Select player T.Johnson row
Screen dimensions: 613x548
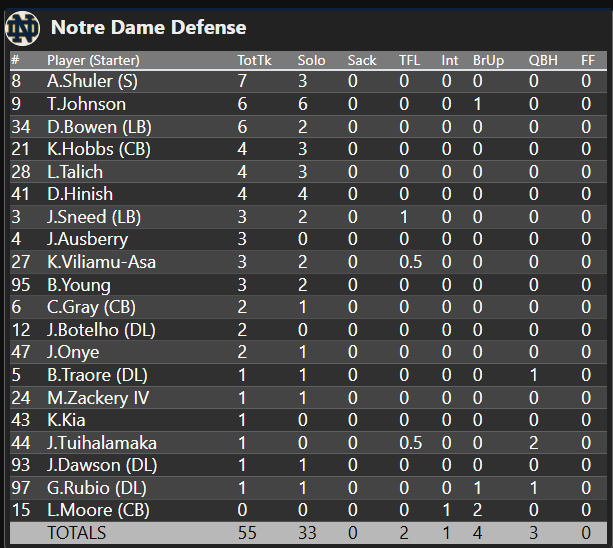[86, 104]
